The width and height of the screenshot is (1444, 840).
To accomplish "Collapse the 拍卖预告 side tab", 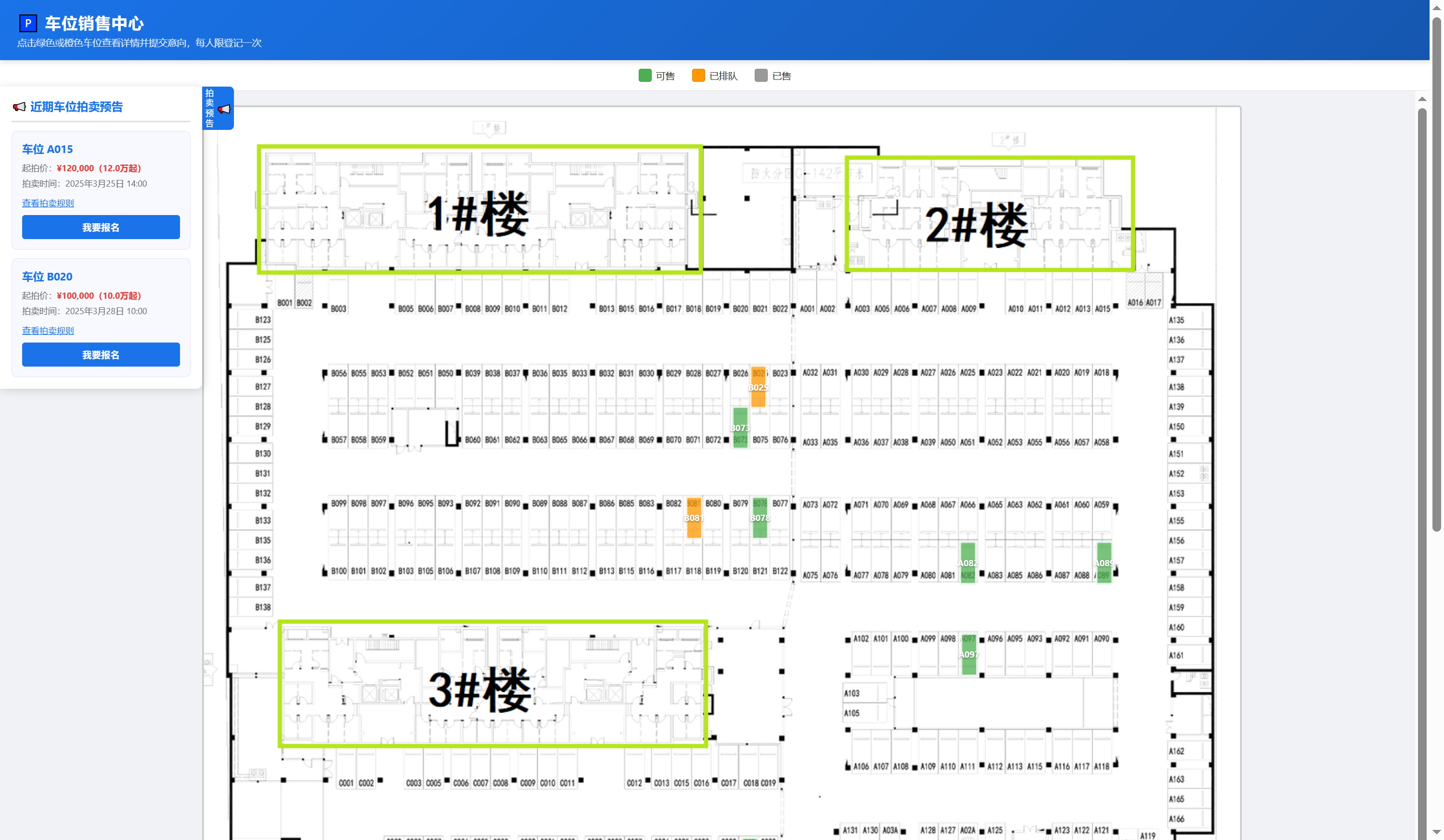I will coord(218,108).
